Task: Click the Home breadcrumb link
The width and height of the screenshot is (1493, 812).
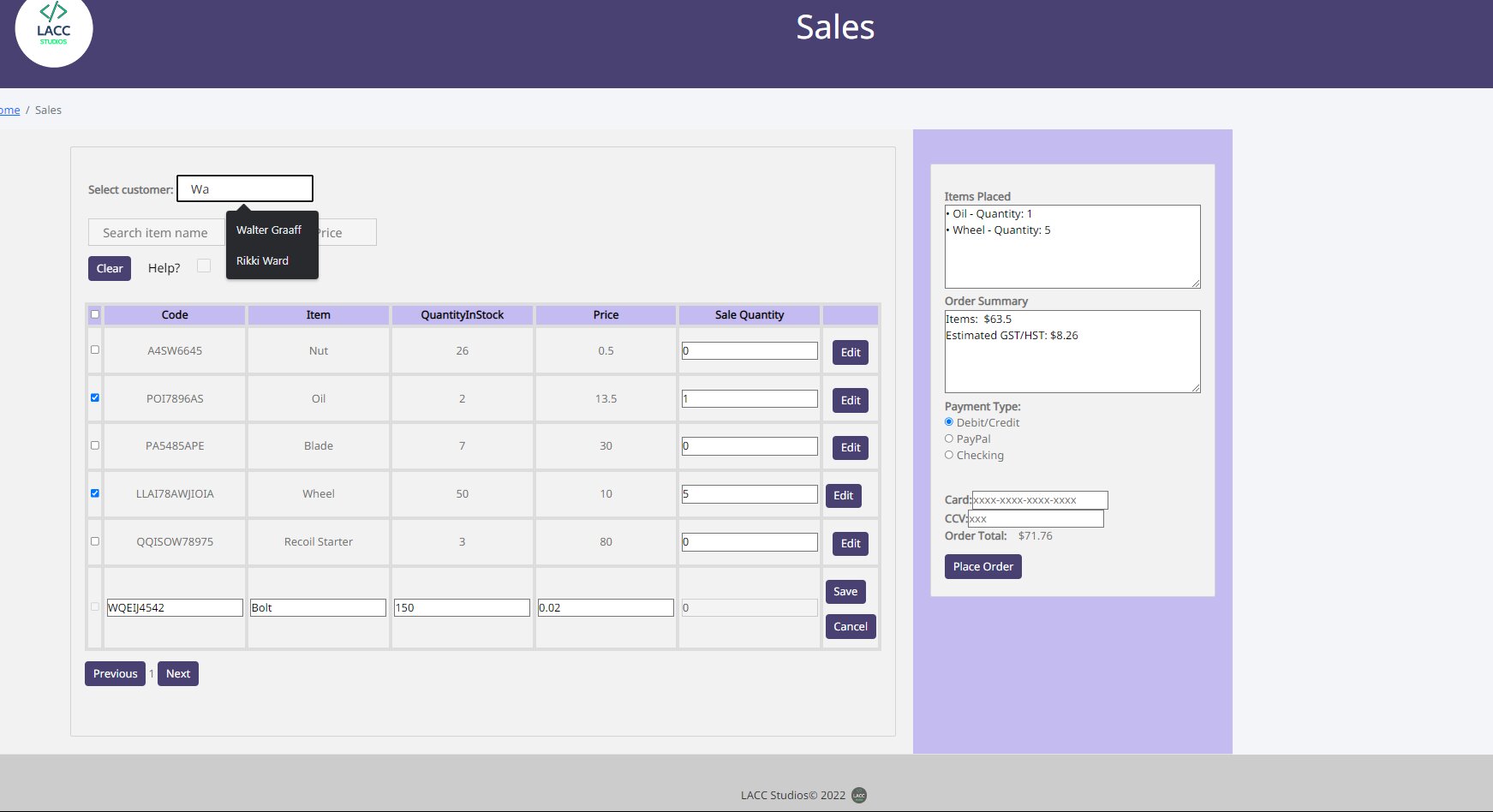Action: [9, 110]
